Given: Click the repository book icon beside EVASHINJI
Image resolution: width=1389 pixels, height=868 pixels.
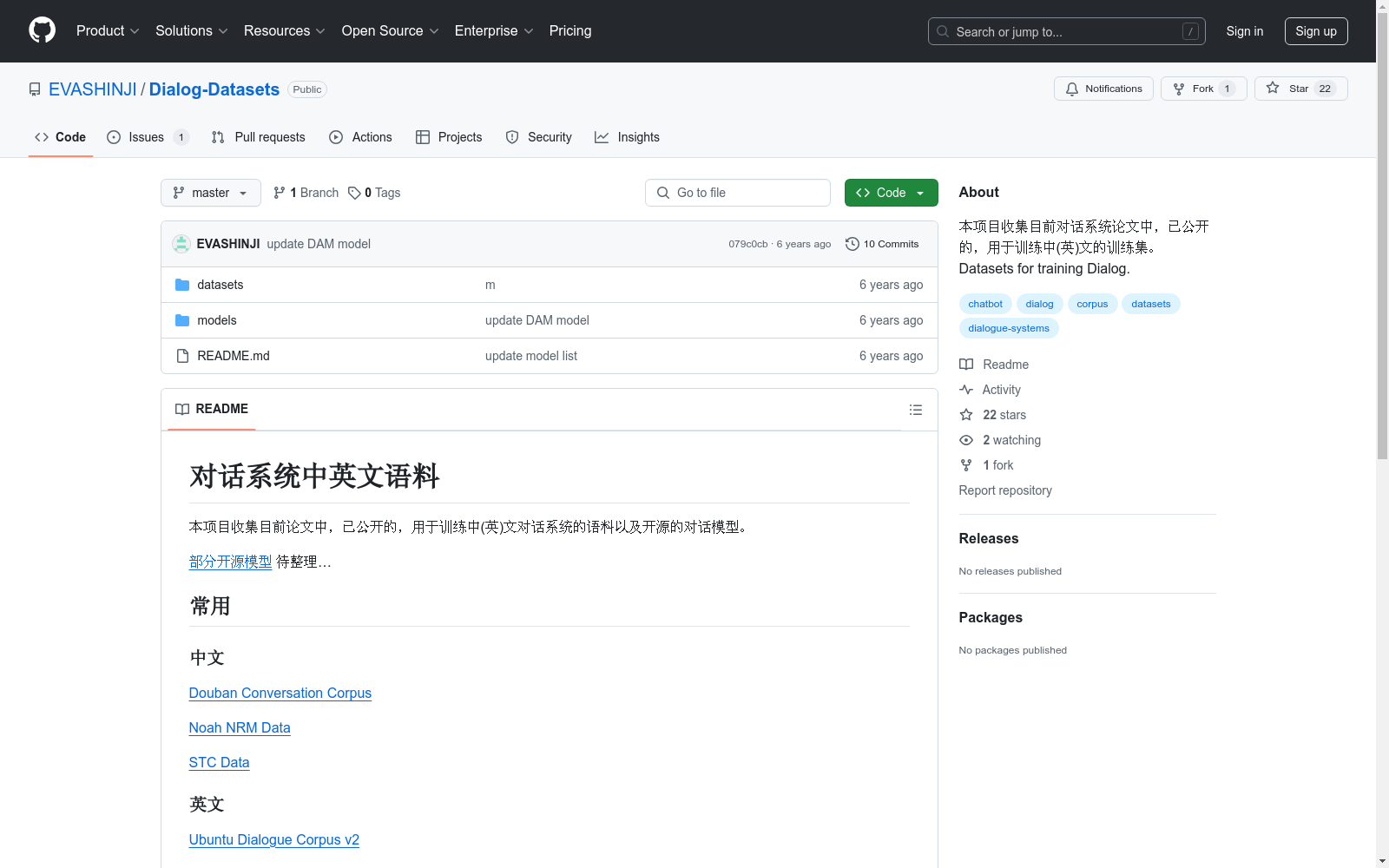Looking at the screenshot, I should pyautogui.click(x=35, y=89).
